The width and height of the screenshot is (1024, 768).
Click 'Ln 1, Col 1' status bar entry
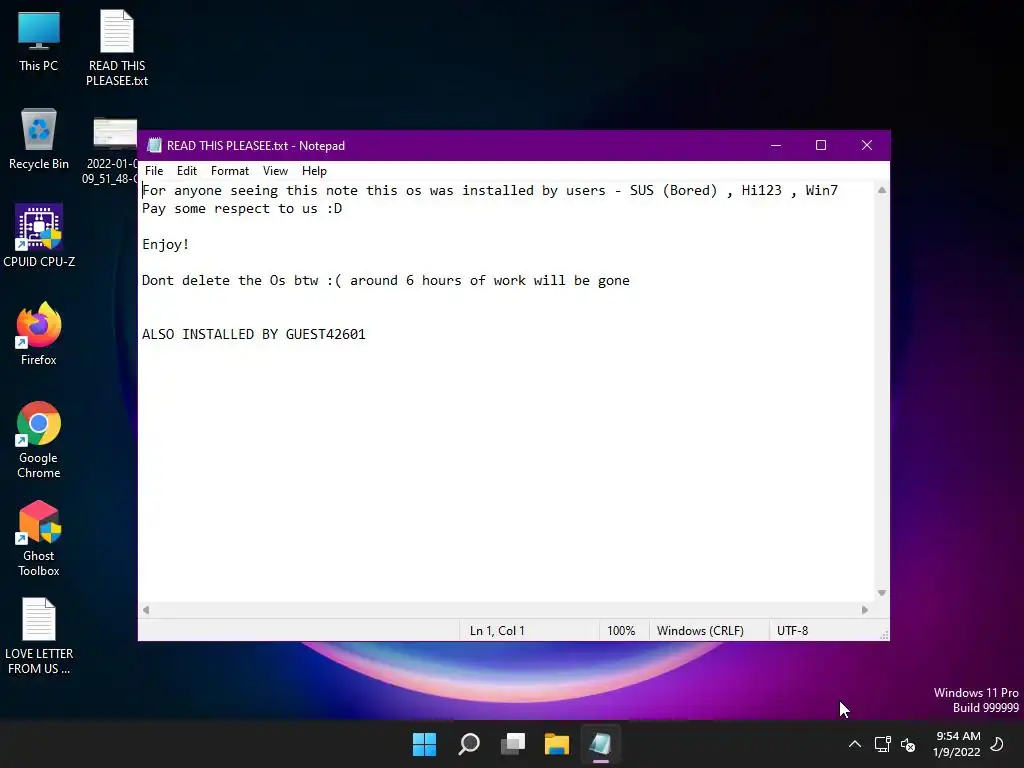[x=497, y=631]
